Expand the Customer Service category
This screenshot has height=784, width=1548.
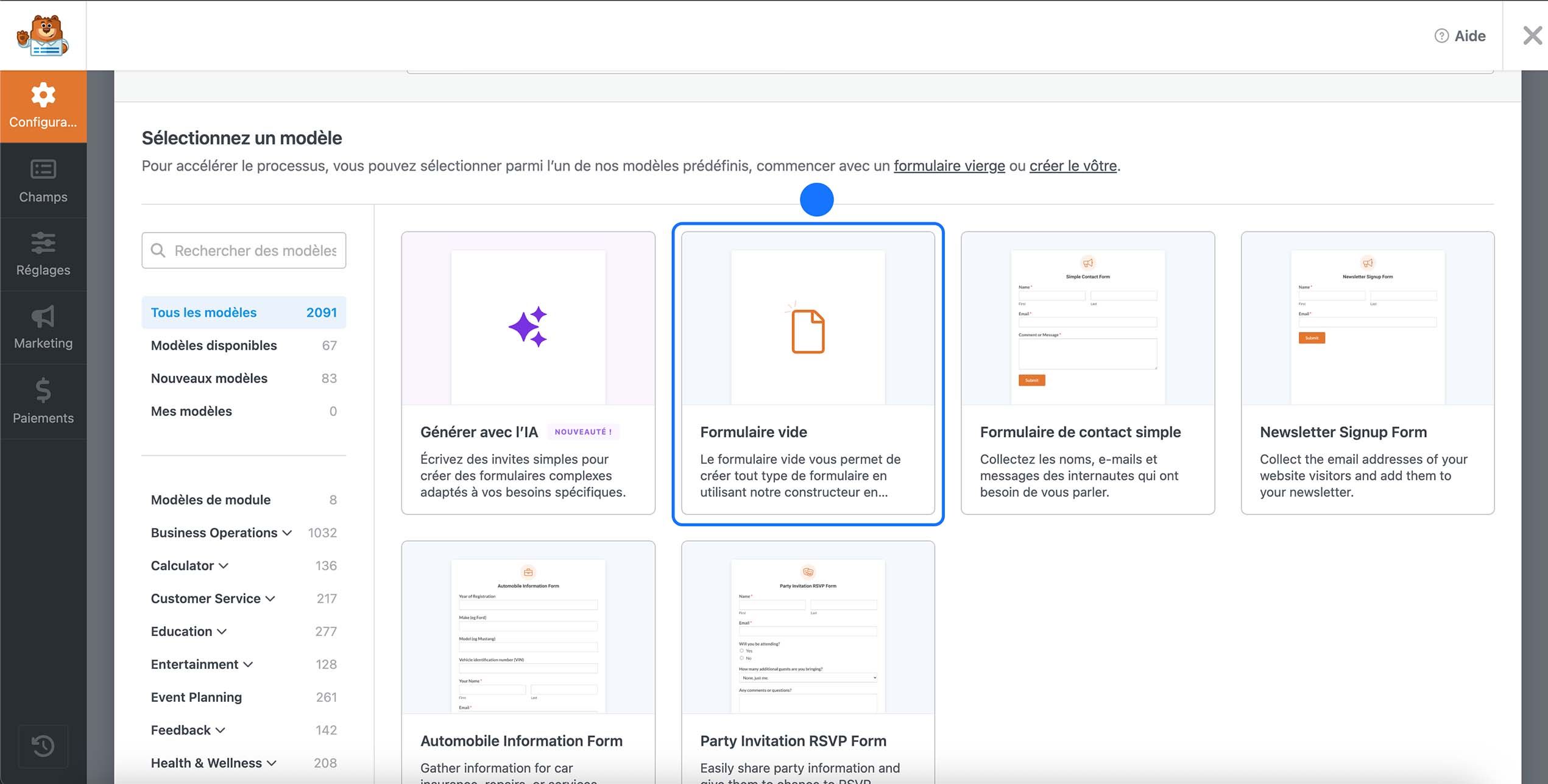[270, 598]
